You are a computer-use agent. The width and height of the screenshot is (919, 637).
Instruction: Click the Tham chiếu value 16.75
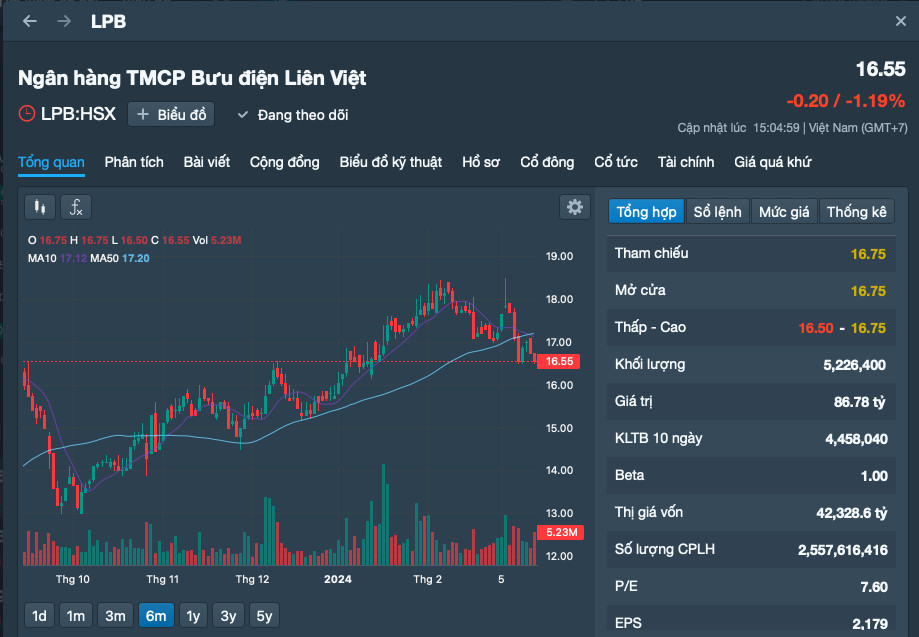pos(868,254)
